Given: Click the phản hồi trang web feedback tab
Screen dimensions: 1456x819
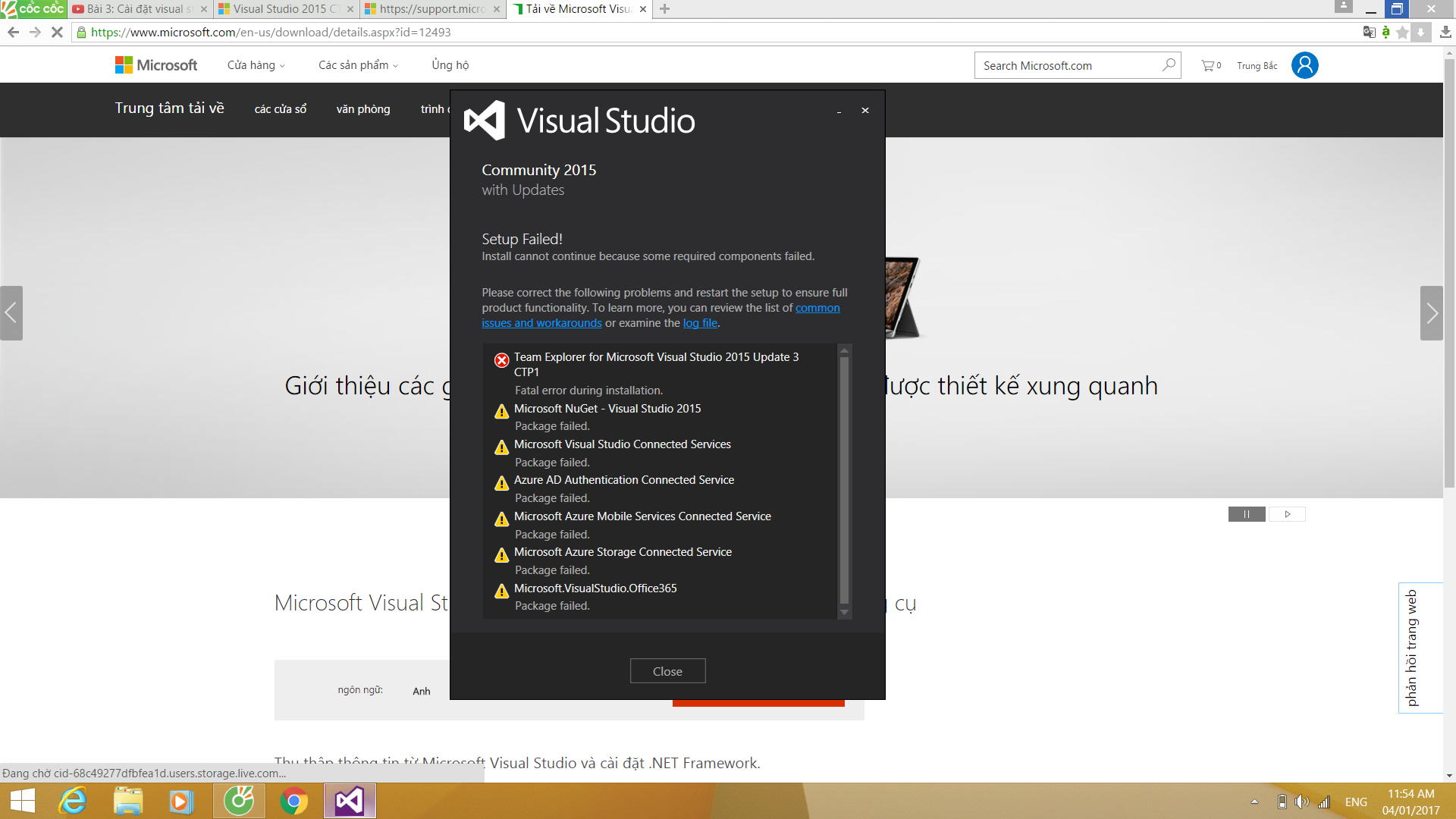Looking at the screenshot, I should (x=1420, y=648).
